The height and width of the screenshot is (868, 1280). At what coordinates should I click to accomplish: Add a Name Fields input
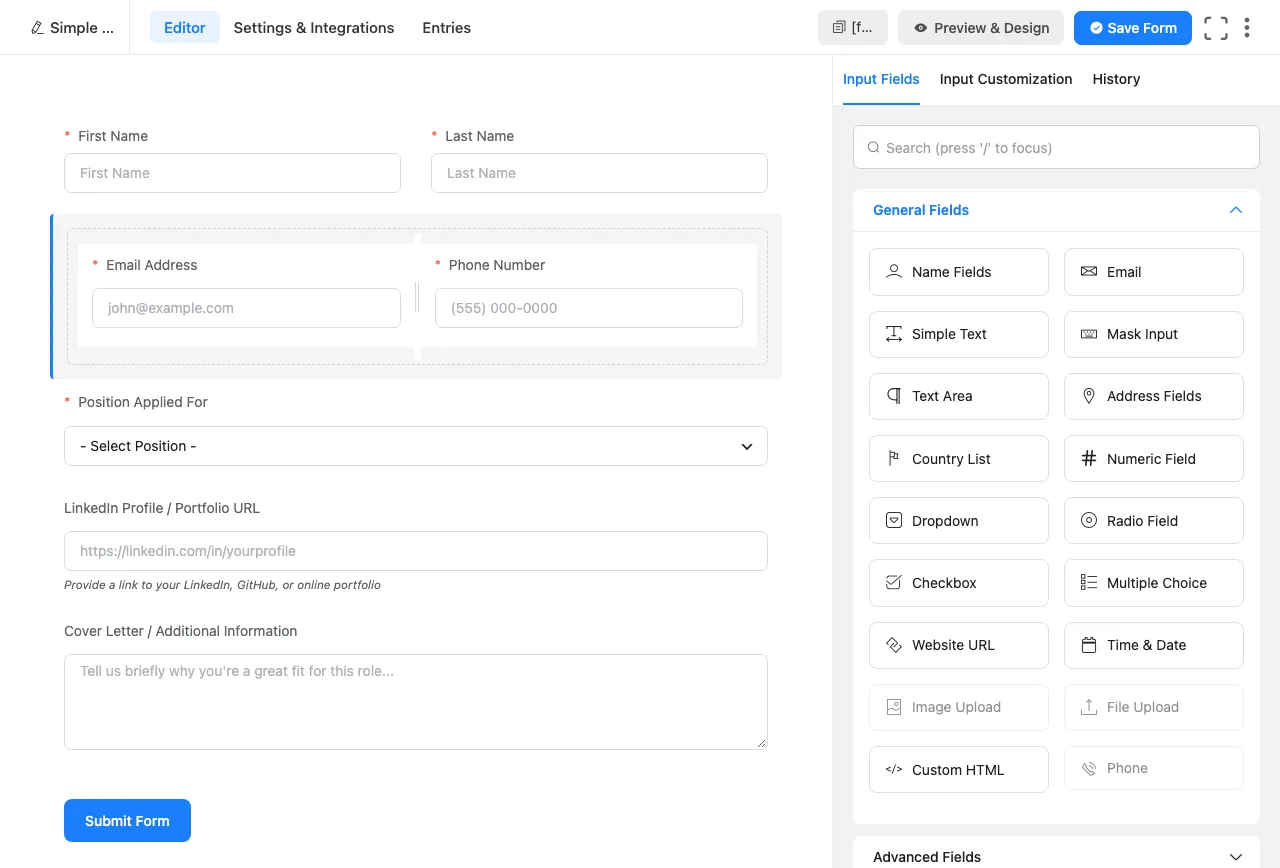tap(959, 272)
